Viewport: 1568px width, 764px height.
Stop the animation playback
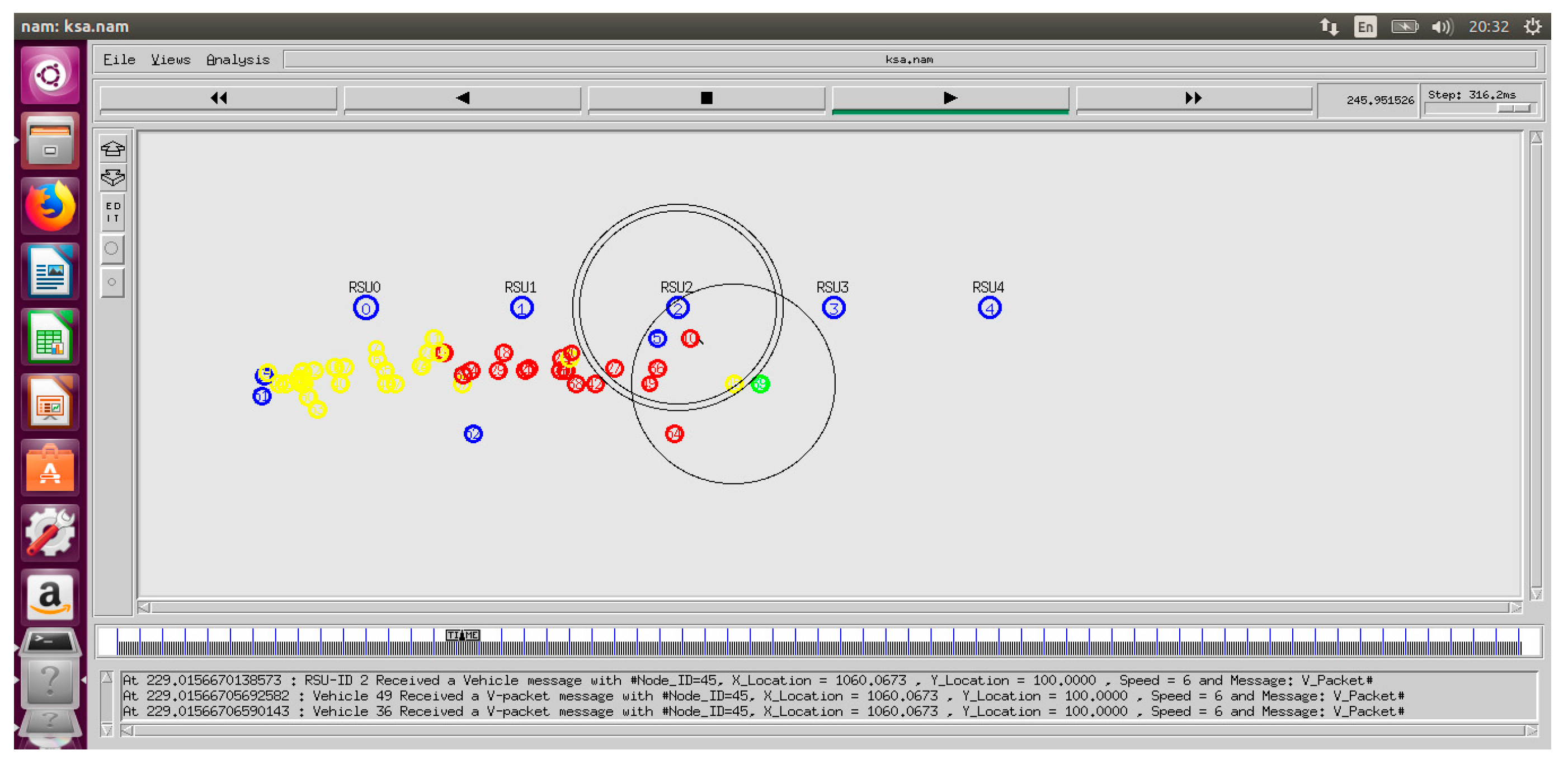[x=706, y=98]
